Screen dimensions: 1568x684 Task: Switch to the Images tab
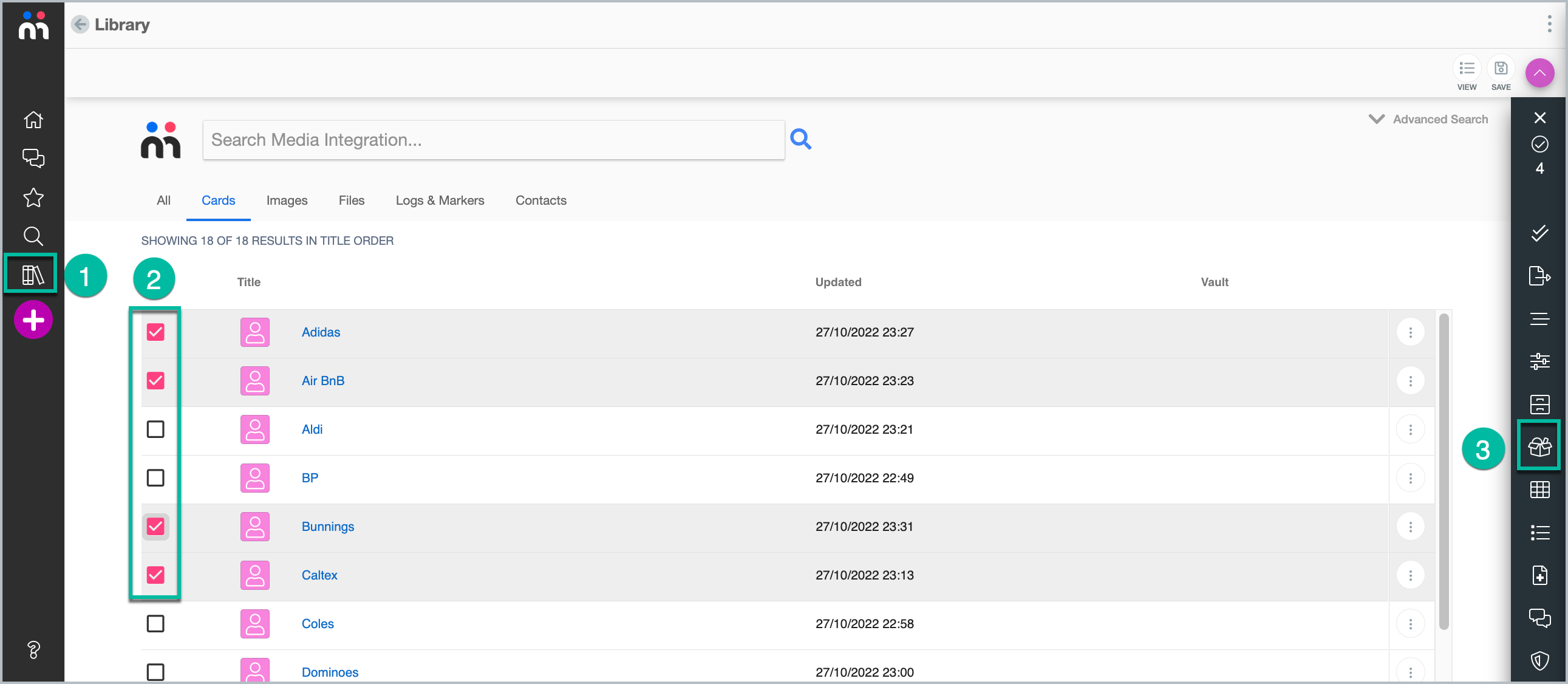[287, 200]
